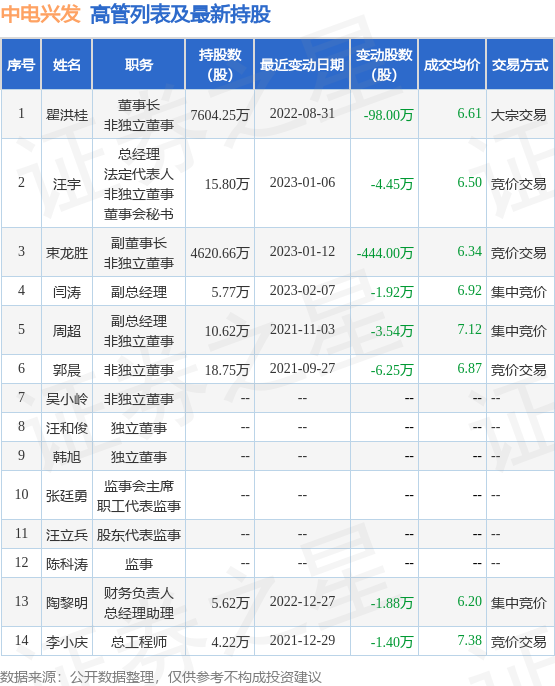
Task: Select the 姓名 column header
Action: 67,65
